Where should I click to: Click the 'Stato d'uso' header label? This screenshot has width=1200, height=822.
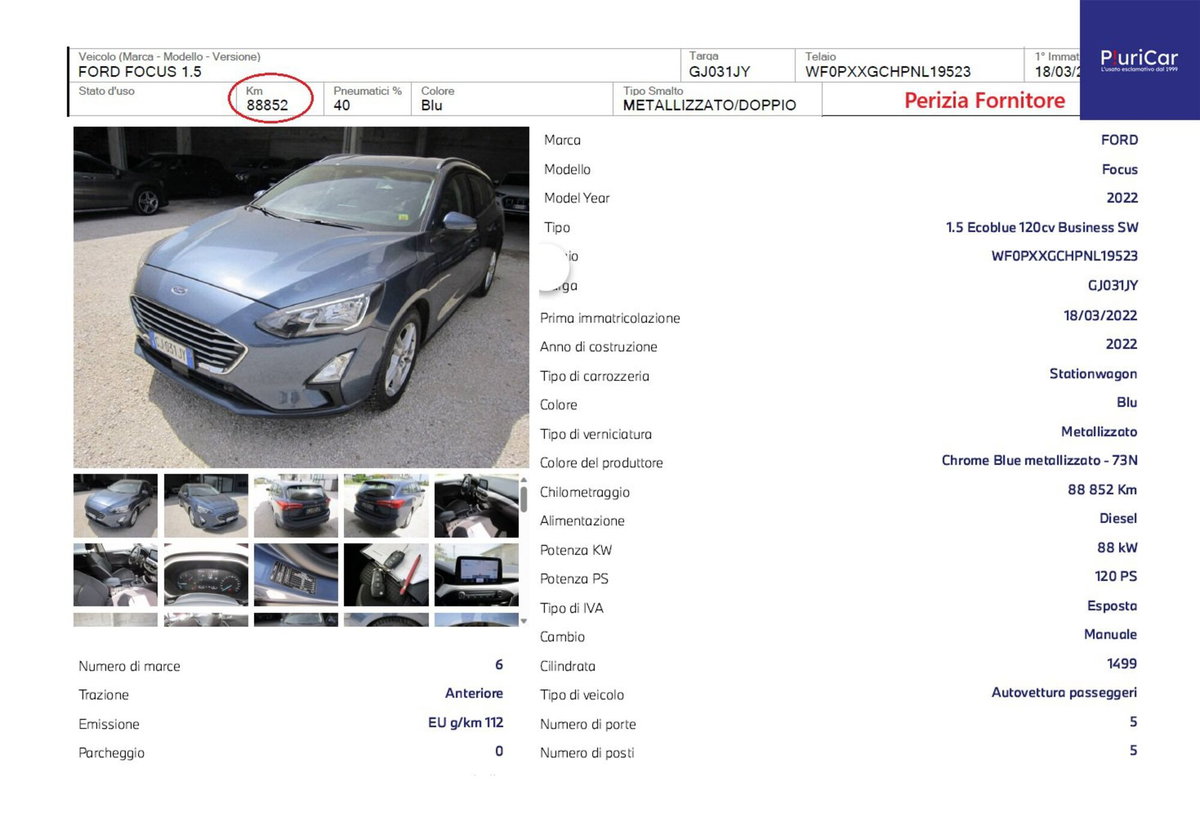tap(107, 91)
